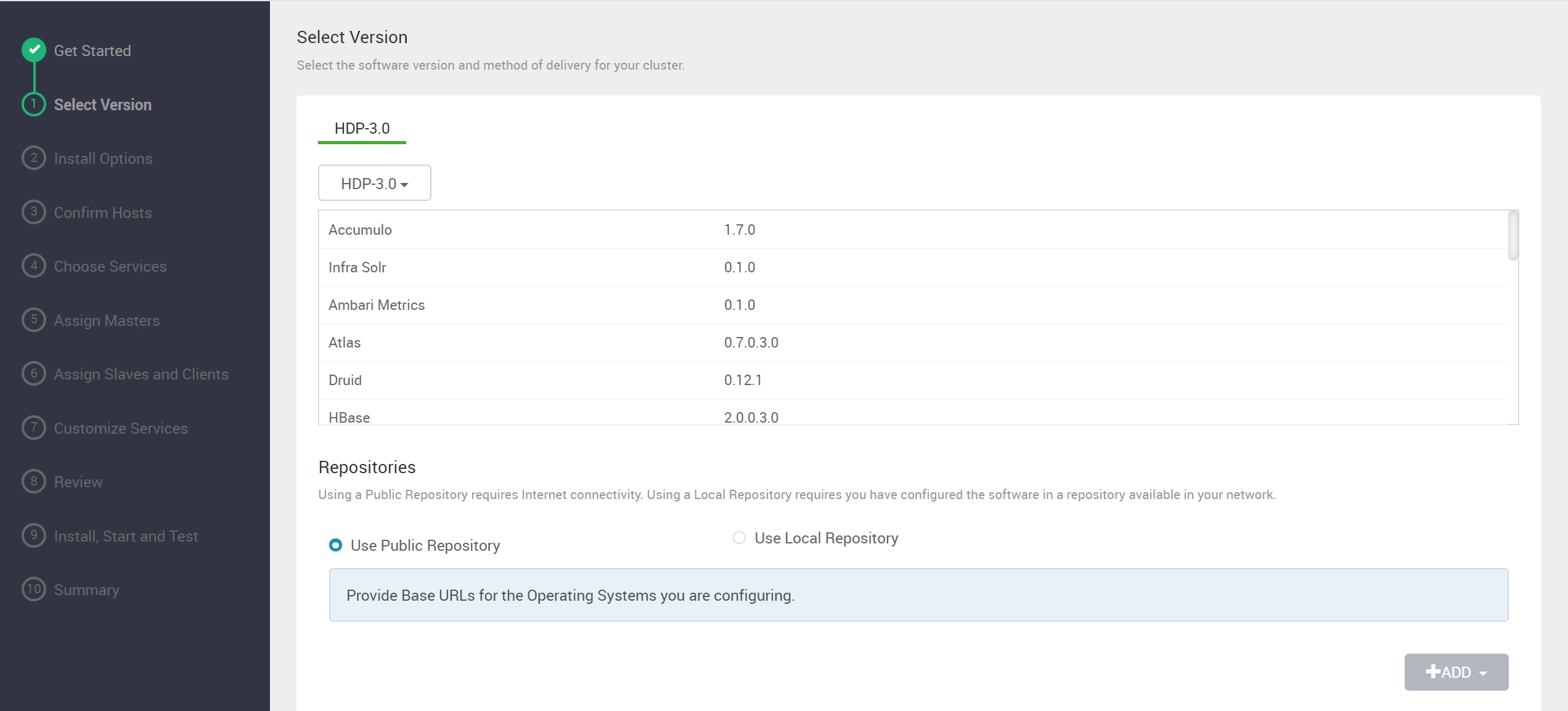Open the Confirm Hosts step label
This screenshot has height=711, width=1568.
103,213
